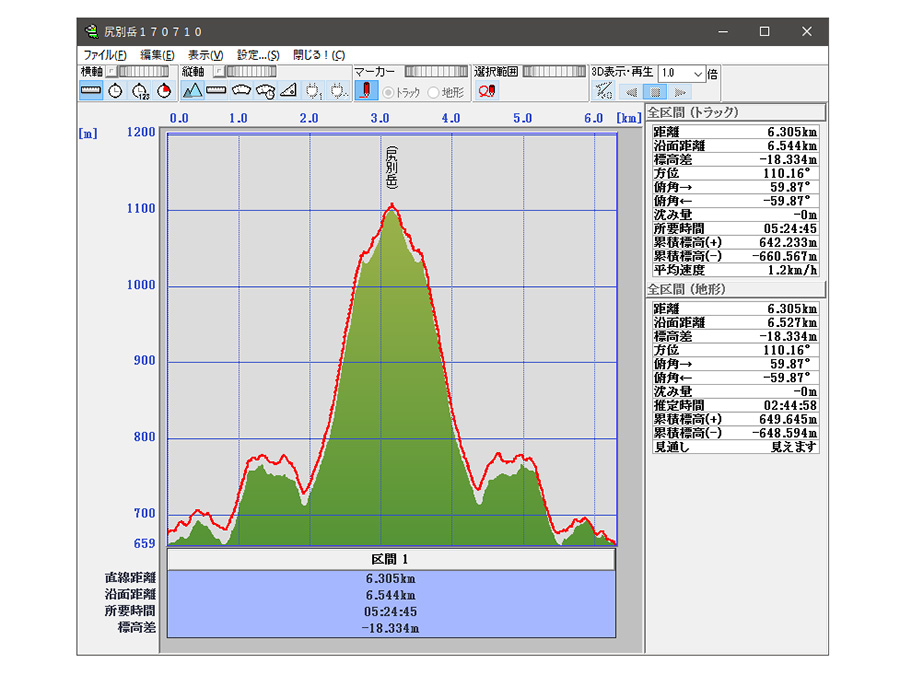This screenshot has height=675, width=900.
Task: Select the distance ruler horizontal axis icon
Action: pyautogui.click(x=91, y=91)
